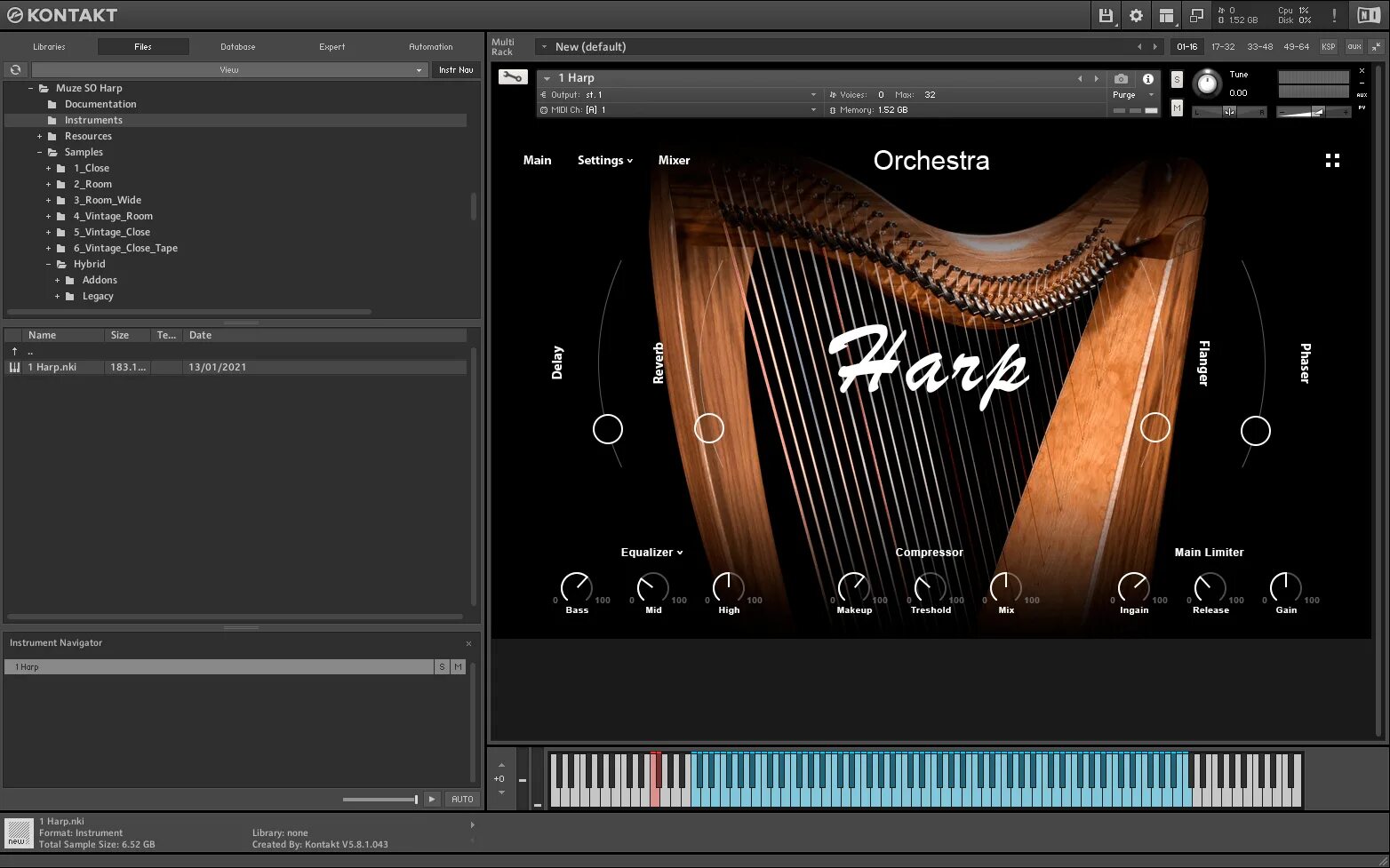Select rack page 17-32
Image resolution: width=1390 pixels, height=868 pixels.
coord(1223,46)
